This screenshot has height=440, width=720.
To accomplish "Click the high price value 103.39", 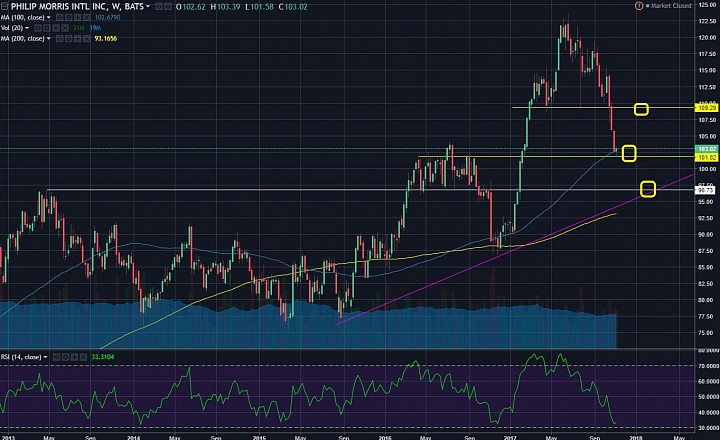I will [x=229, y=7].
